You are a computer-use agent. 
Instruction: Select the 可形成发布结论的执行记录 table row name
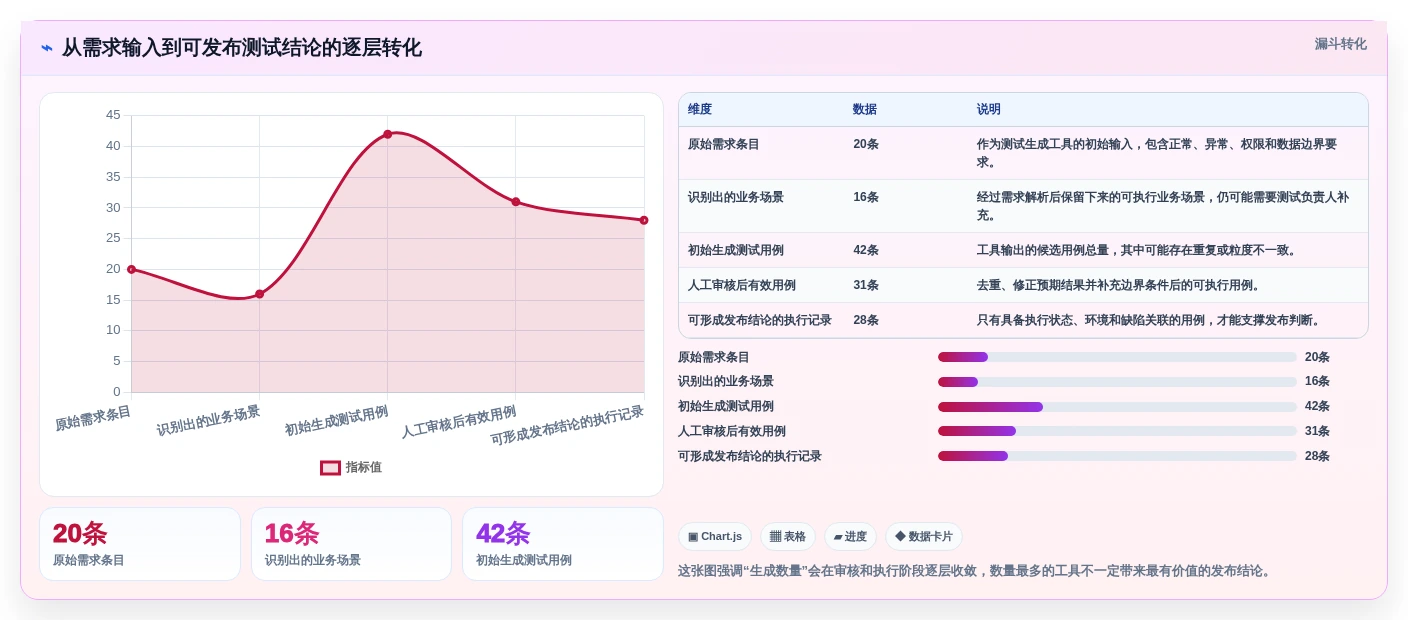(x=760, y=320)
